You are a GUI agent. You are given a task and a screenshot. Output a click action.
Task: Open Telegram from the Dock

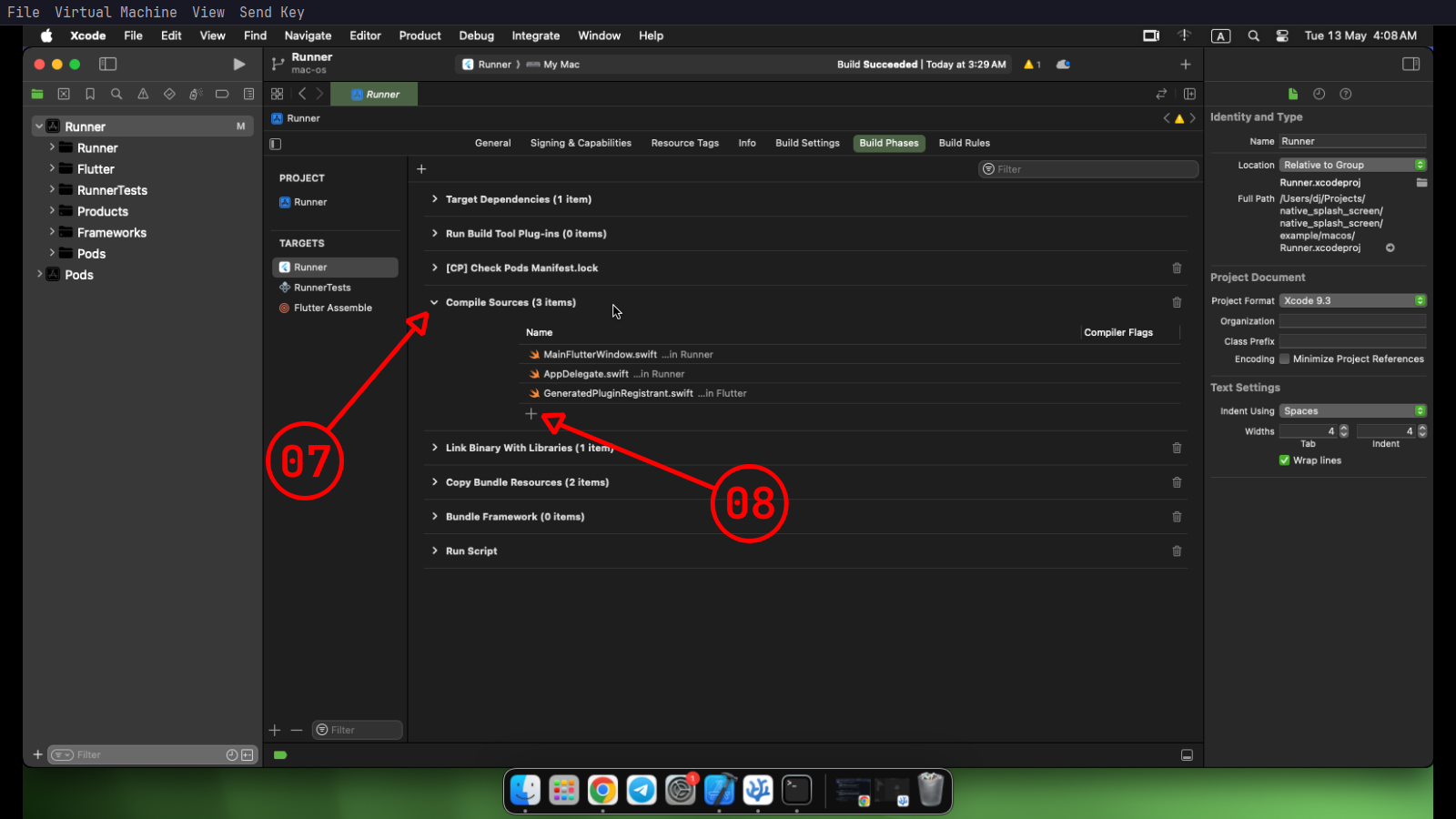click(642, 790)
